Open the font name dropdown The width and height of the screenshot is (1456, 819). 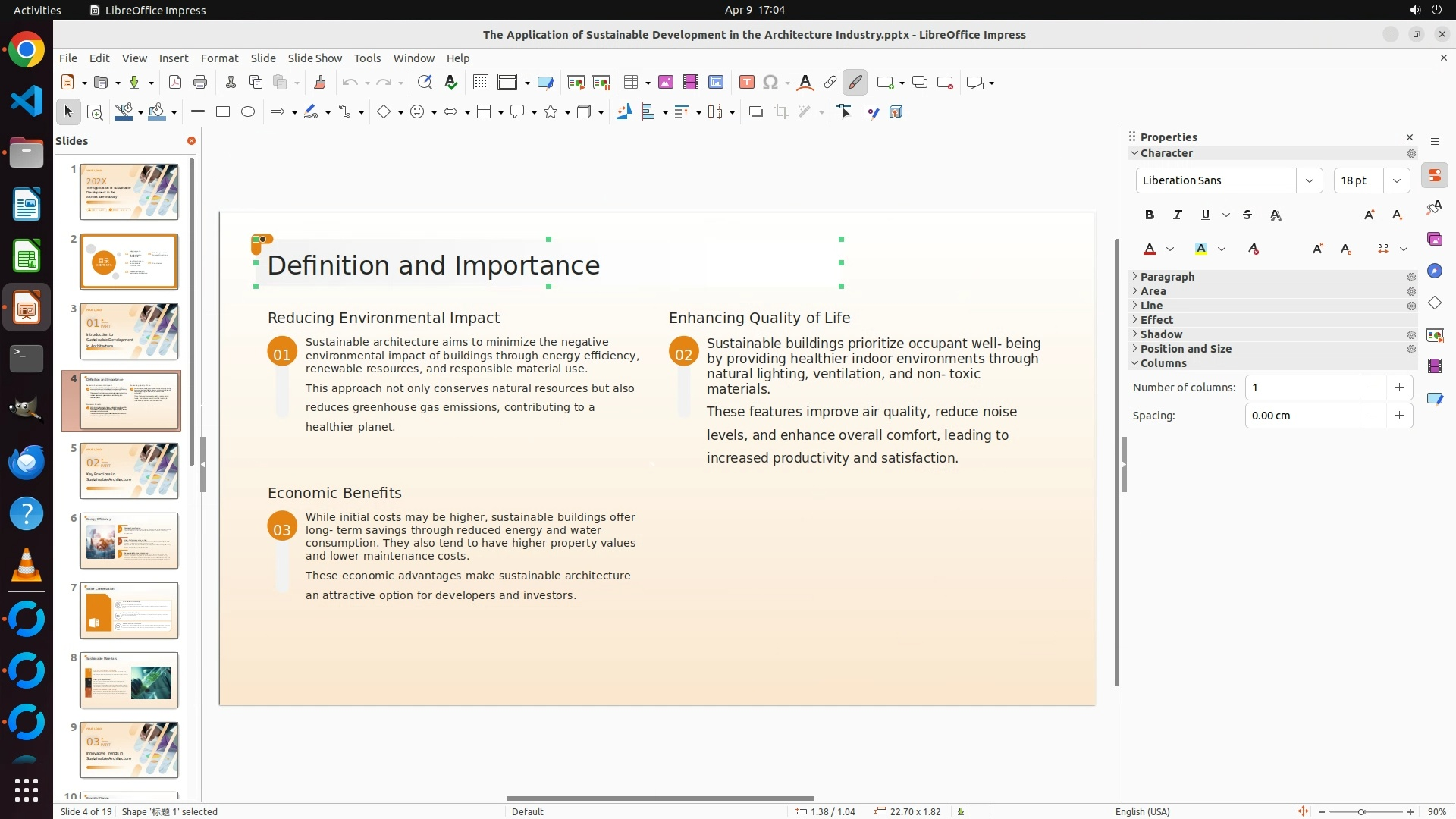(1309, 180)
